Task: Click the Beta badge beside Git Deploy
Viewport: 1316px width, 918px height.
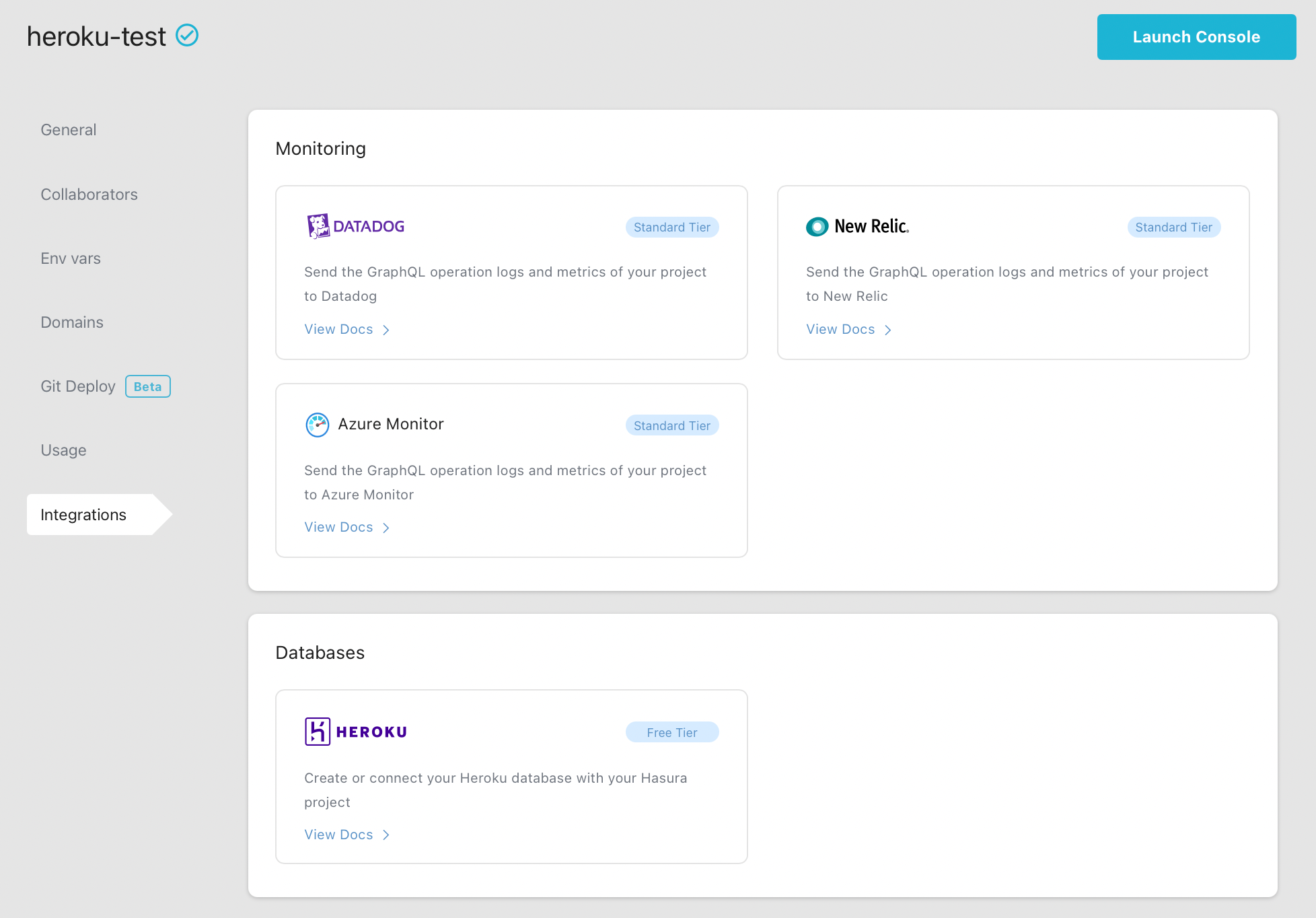Action: pyautogui.click(x=147, y=386)
